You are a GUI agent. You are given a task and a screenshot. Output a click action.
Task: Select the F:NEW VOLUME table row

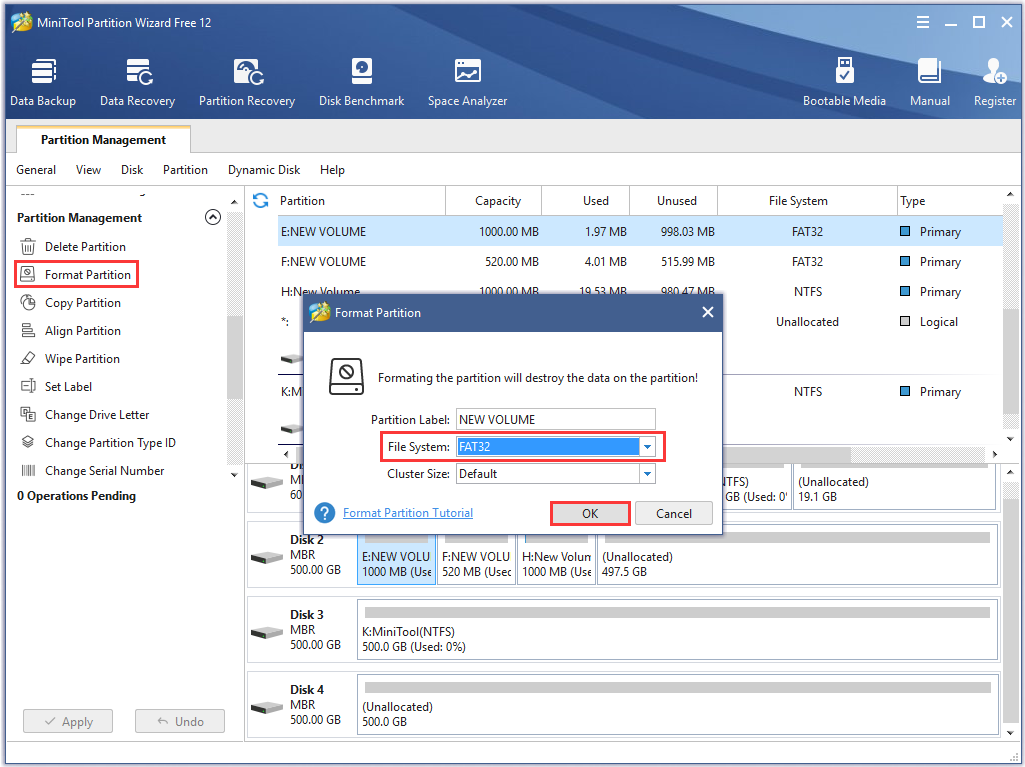641,262
